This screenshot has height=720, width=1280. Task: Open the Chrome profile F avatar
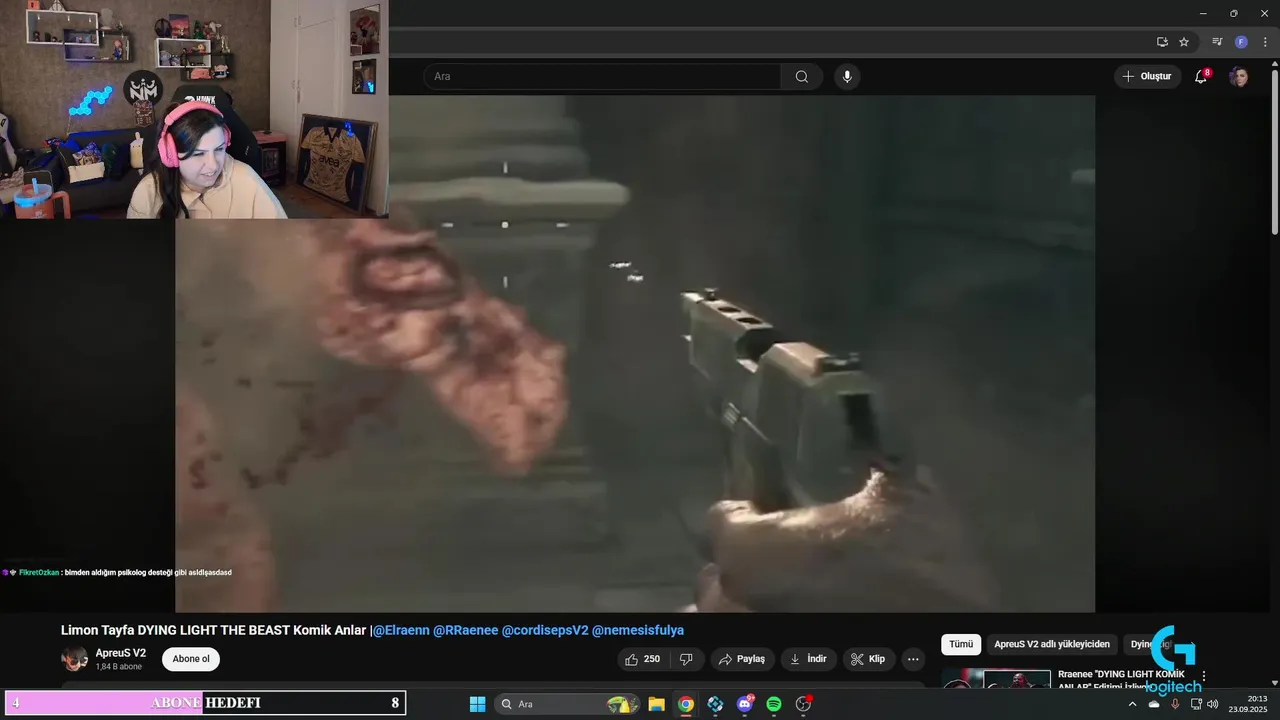(1241, 42)
